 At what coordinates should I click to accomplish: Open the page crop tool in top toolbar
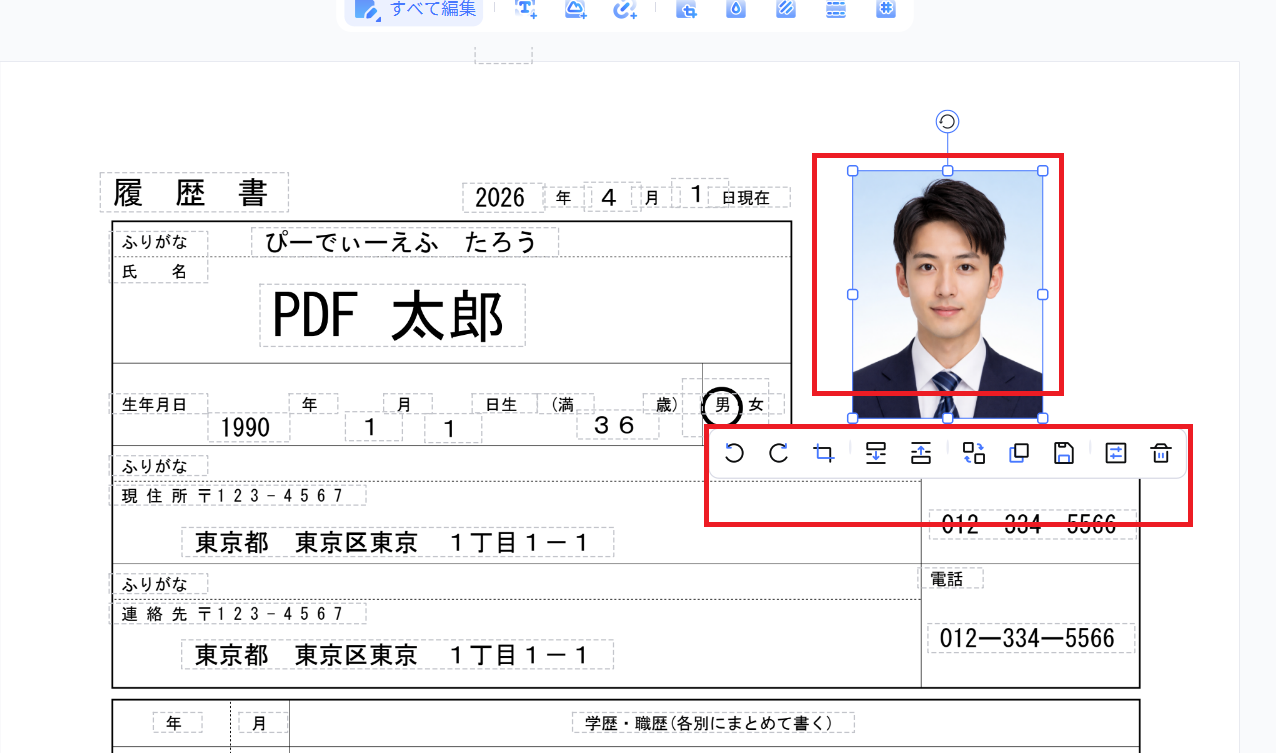(686, 9)
